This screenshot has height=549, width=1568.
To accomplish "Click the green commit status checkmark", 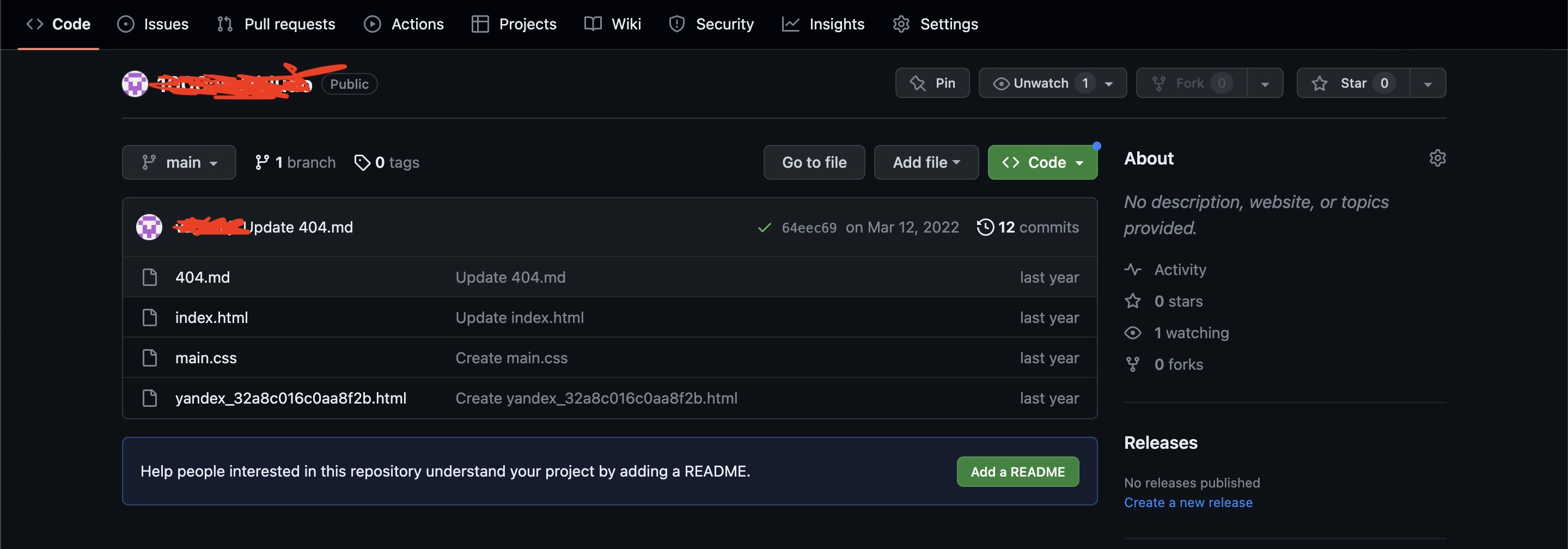I will pos(764,228).
